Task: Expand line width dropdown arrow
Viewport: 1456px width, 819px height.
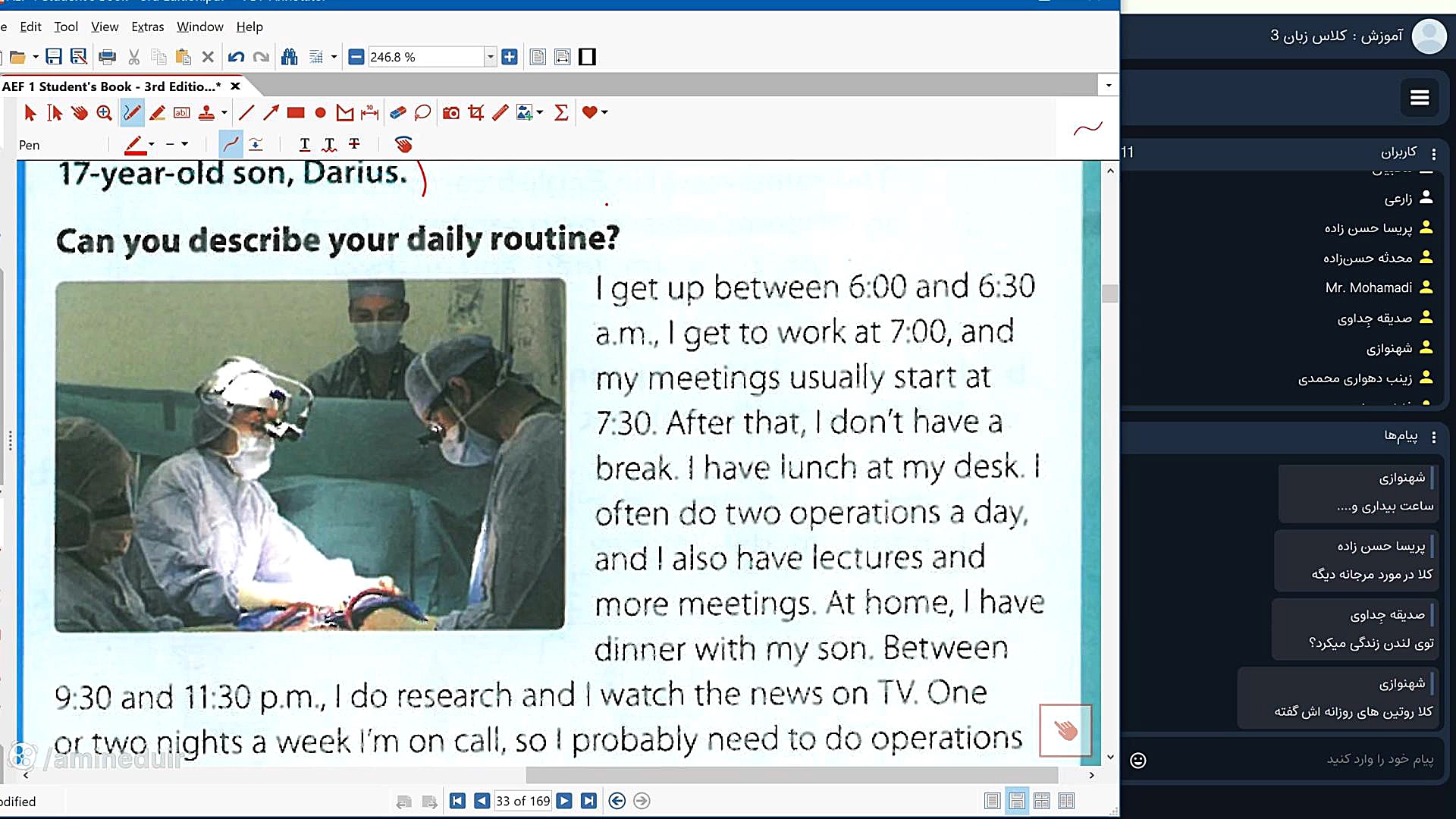Action: point(184,144)
